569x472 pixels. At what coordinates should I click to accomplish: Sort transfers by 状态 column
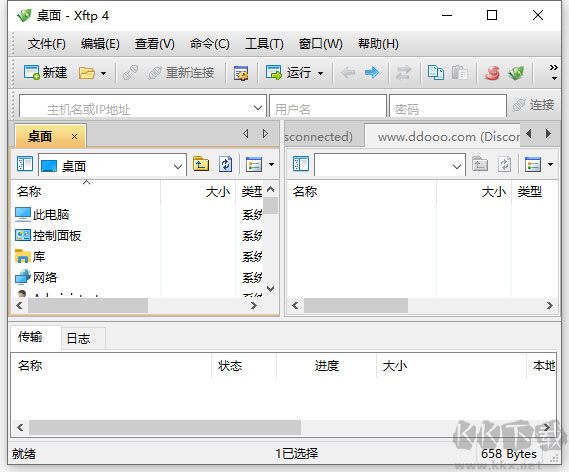[x=243, y=366]
